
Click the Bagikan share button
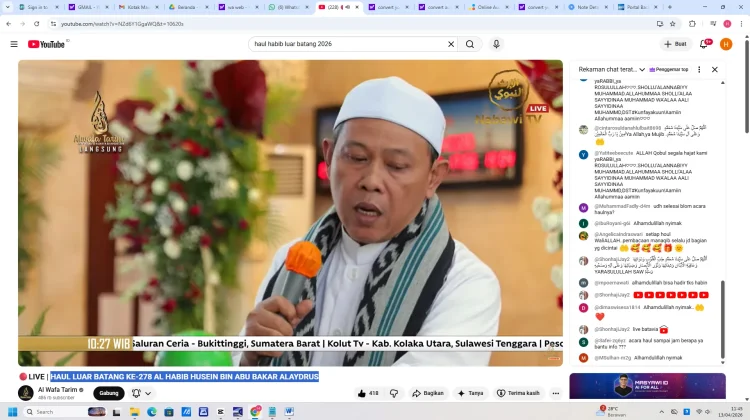click(x=428, y=393)
